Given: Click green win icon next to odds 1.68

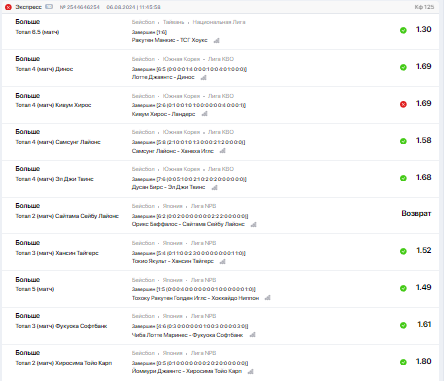Looking at the screenshot, I should 403,178.
